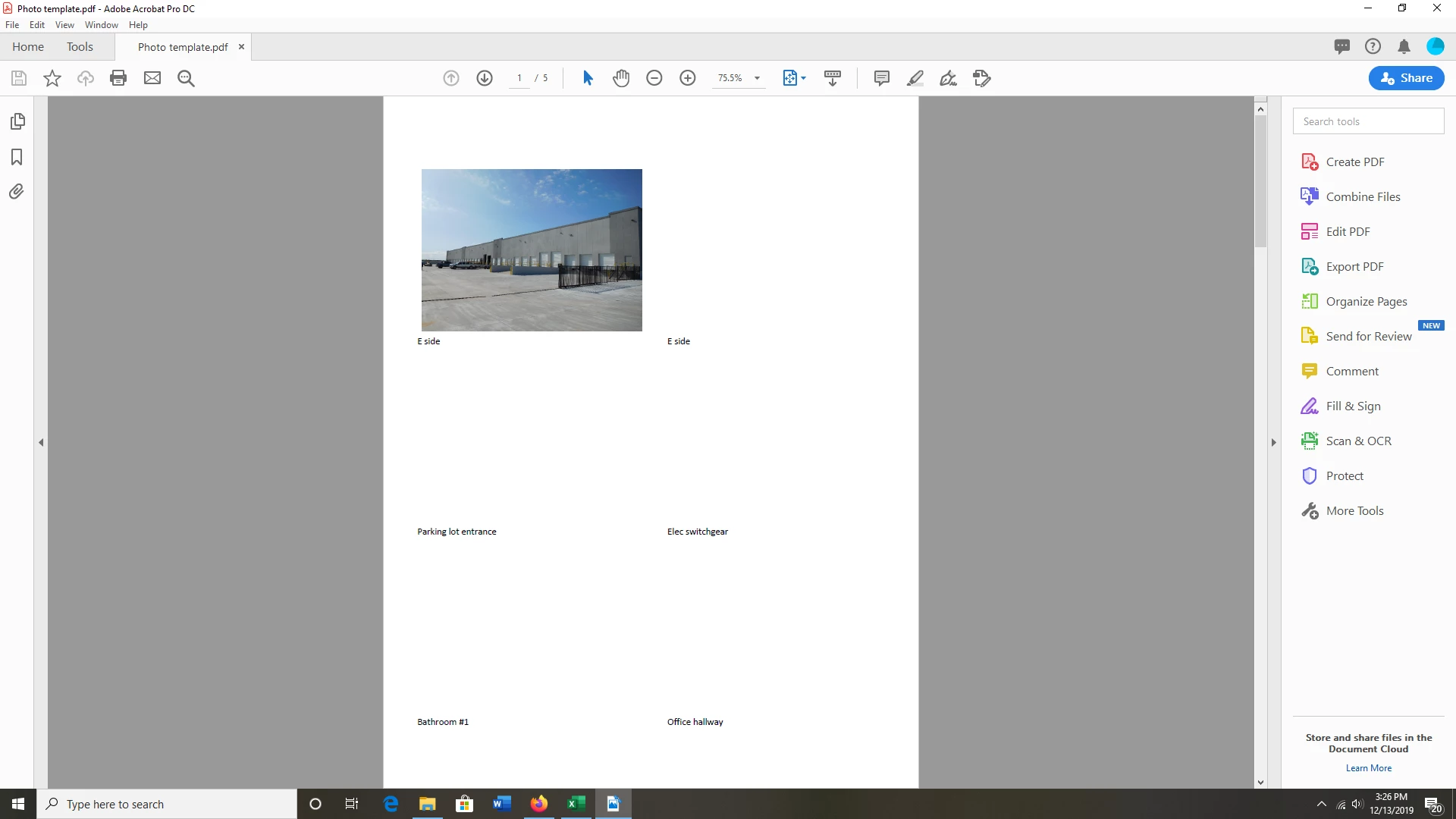The image size is (1456, 819).
Task: Select the Hand pan tool
Action: pos(621,78)
